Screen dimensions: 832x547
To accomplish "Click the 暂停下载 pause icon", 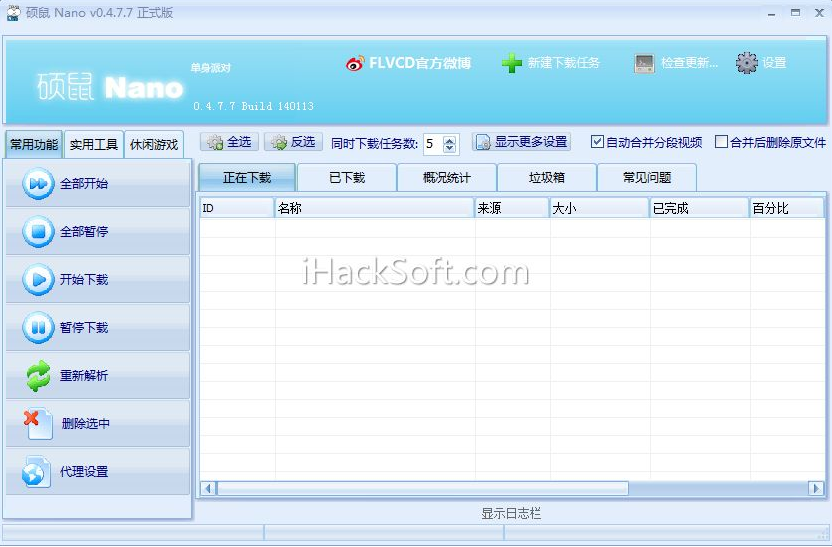I will 38,327.
